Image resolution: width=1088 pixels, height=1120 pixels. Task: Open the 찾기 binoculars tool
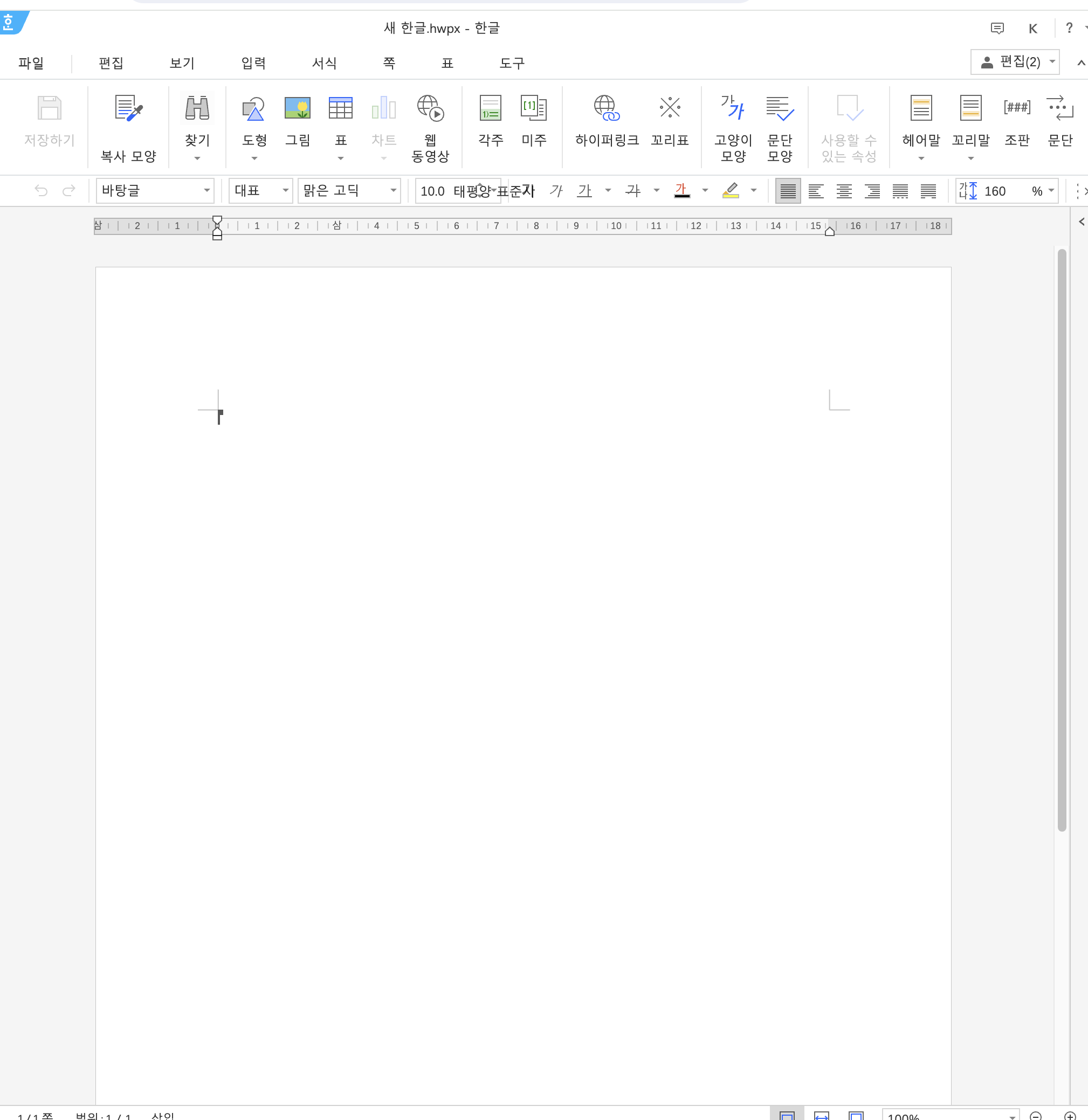[x=197, y=108]
